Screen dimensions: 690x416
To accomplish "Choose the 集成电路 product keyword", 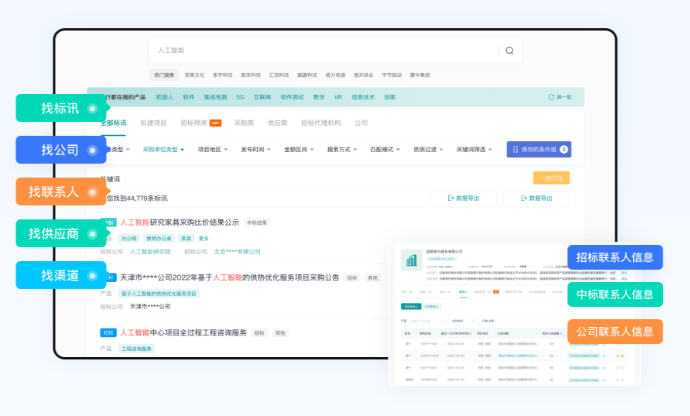I will [215, 97].
